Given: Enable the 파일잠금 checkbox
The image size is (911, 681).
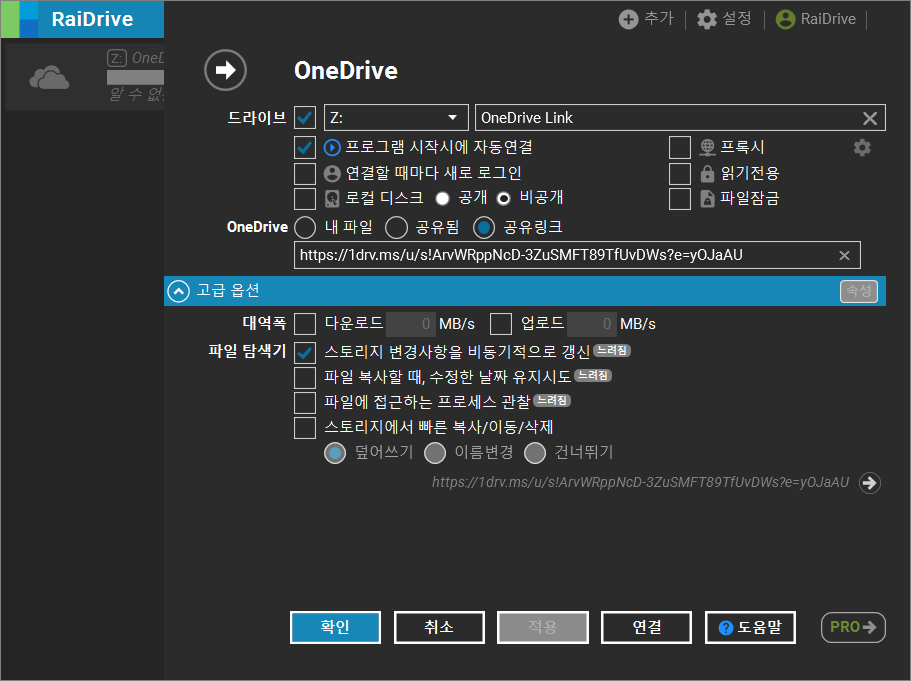Looking at the screenshot, I should pos(680,199).
